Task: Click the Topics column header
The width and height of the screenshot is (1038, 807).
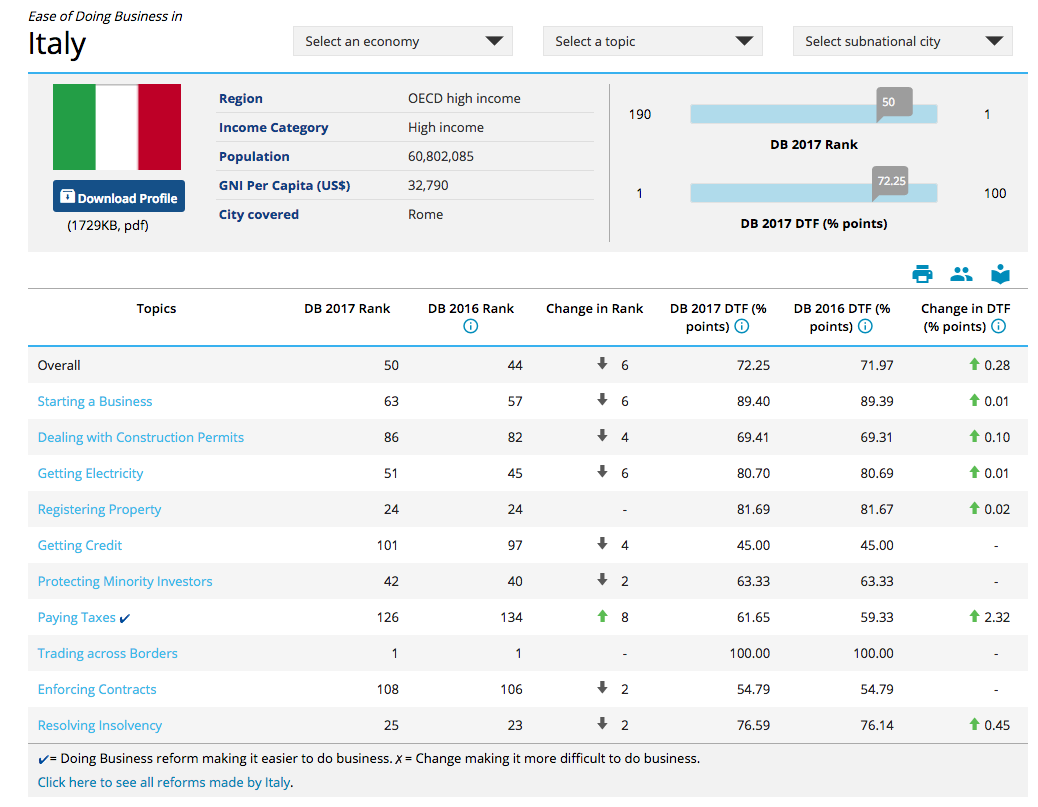Action: pos(156,309)
